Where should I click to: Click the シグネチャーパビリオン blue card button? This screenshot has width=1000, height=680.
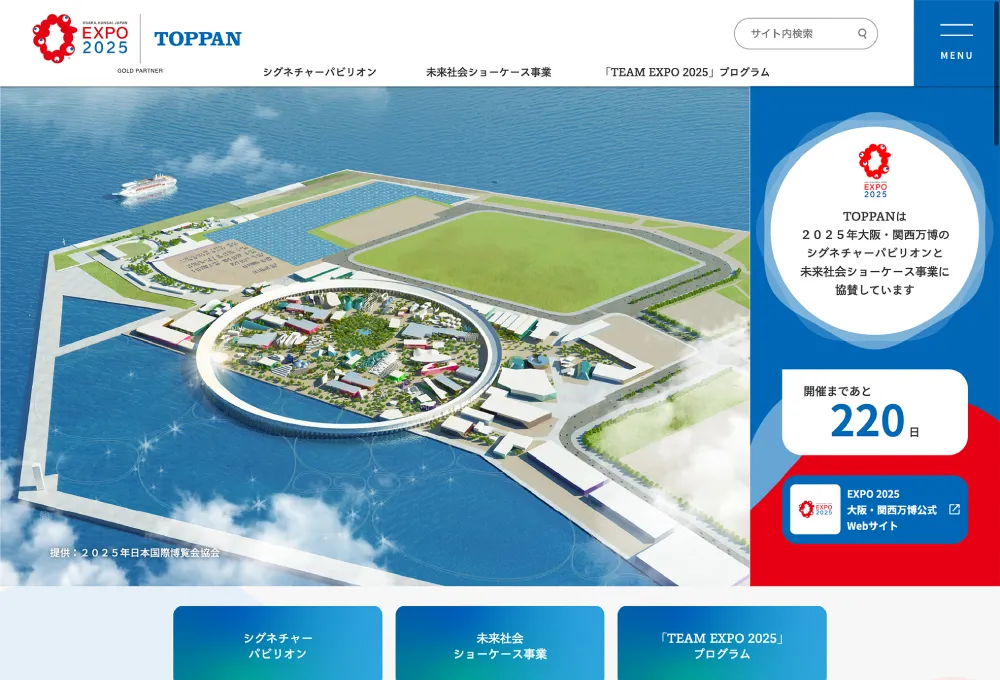point(277,643)
